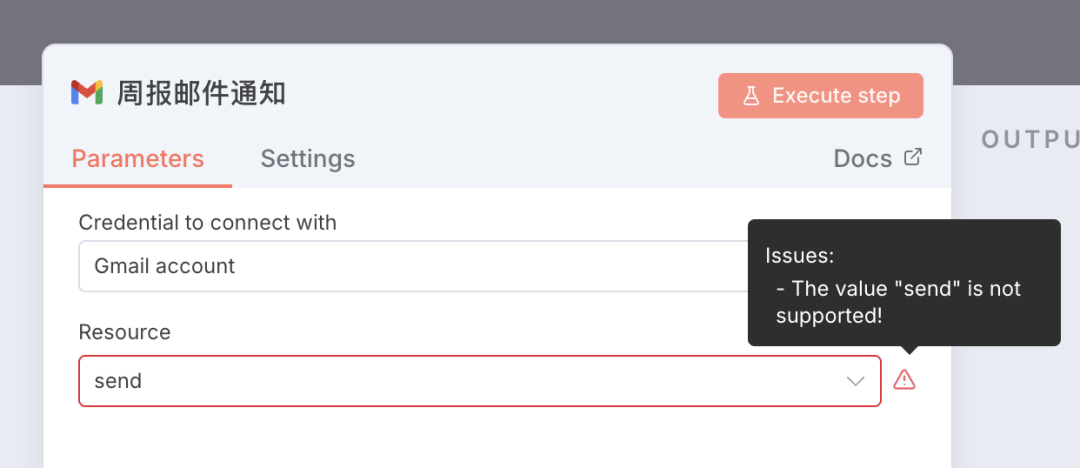The image size is (1080, 468).
Task: Open the Docs link
Action: pyautogui.click(x=863, y=159)
